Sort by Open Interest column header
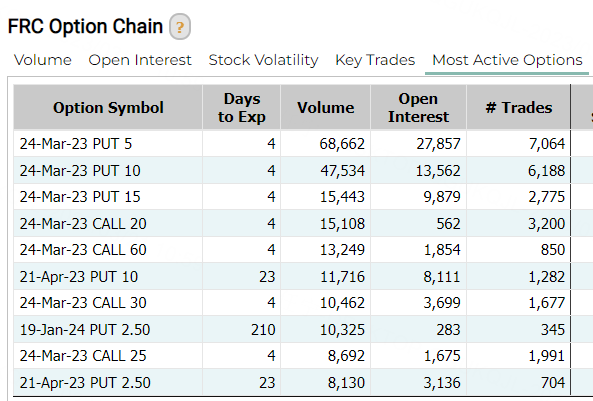This screenshot has height=401, width=593. (x=418, y=107)
